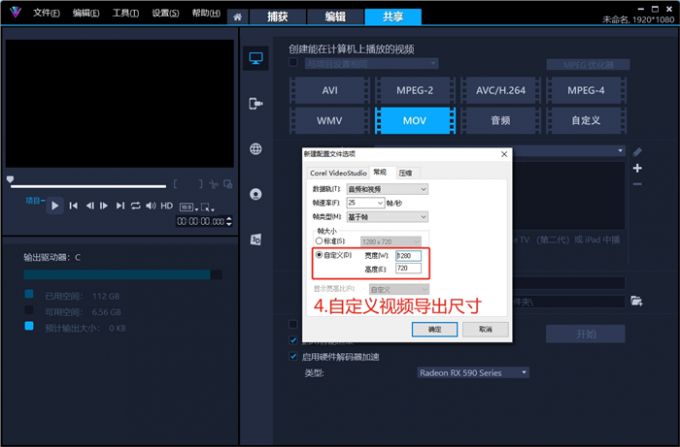The width and height of the screenshot is (680, 447).
Task: Click the edit profile pencil icon
Action: [x=637, y=152]
